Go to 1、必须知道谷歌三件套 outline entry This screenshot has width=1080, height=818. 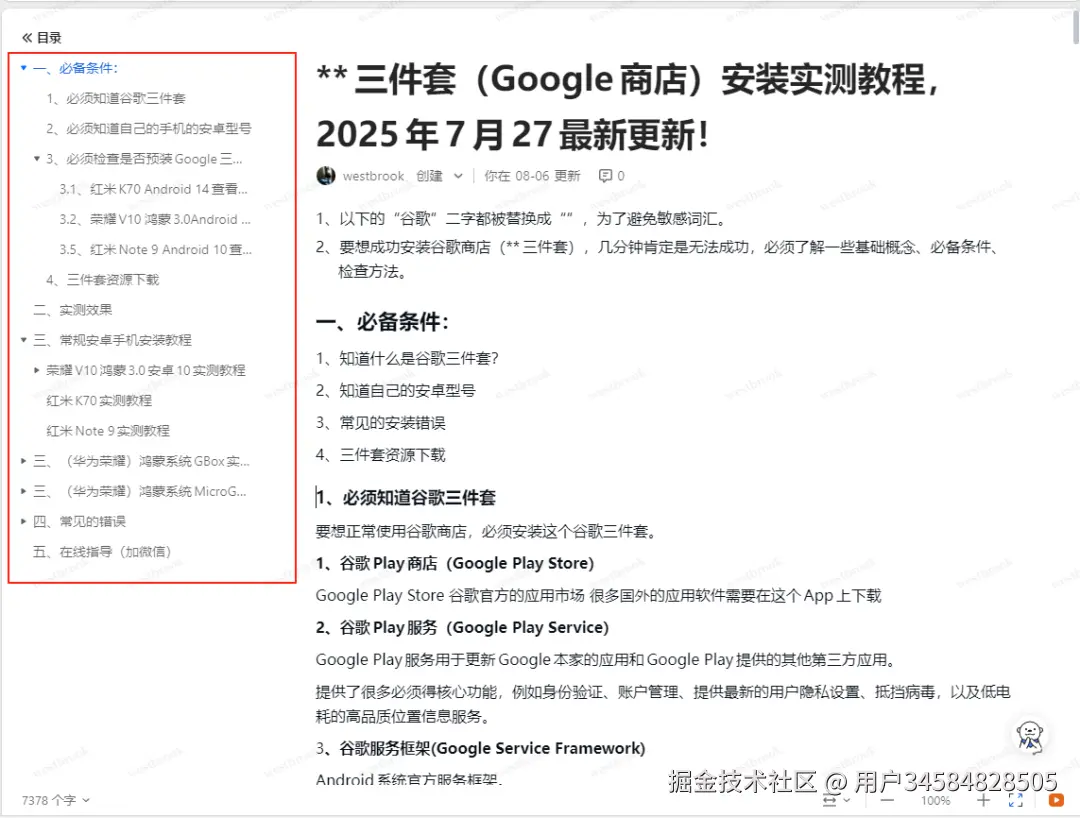pos(116,98)
